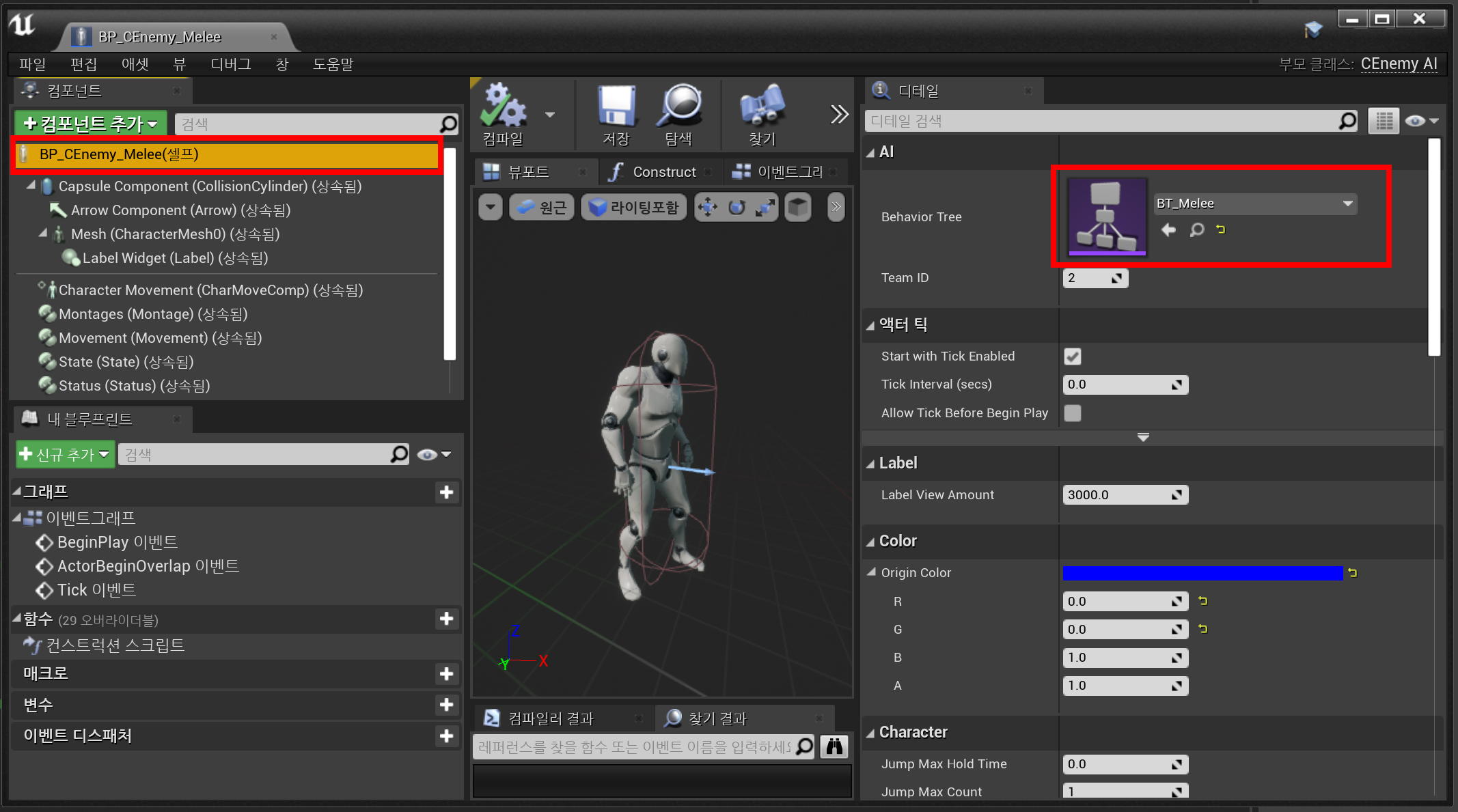
Task: Open the details property matrix grid icon
Action: (x=1384, y=121)
